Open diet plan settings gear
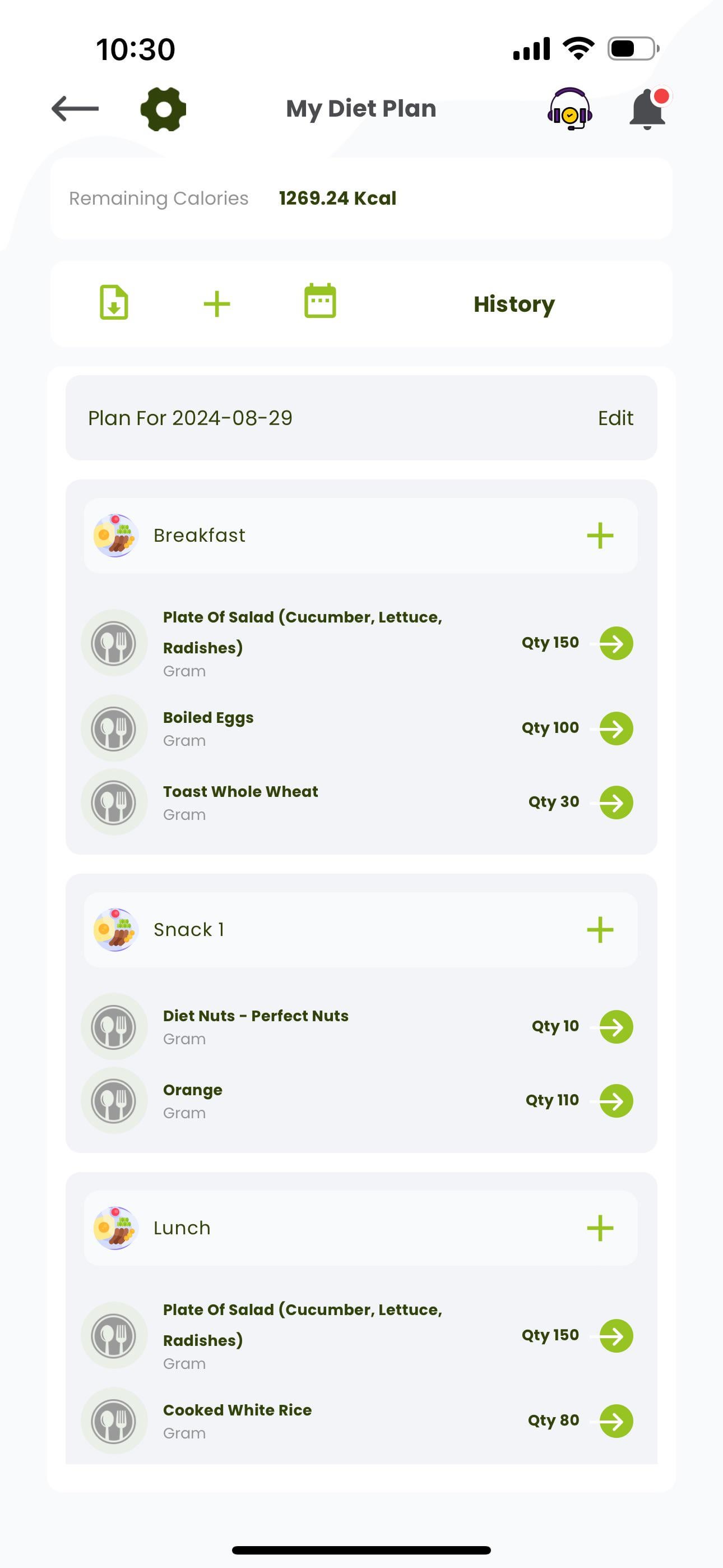This screenshot has height=1568, width=723. pyautogui.click(x=163, y=109)
